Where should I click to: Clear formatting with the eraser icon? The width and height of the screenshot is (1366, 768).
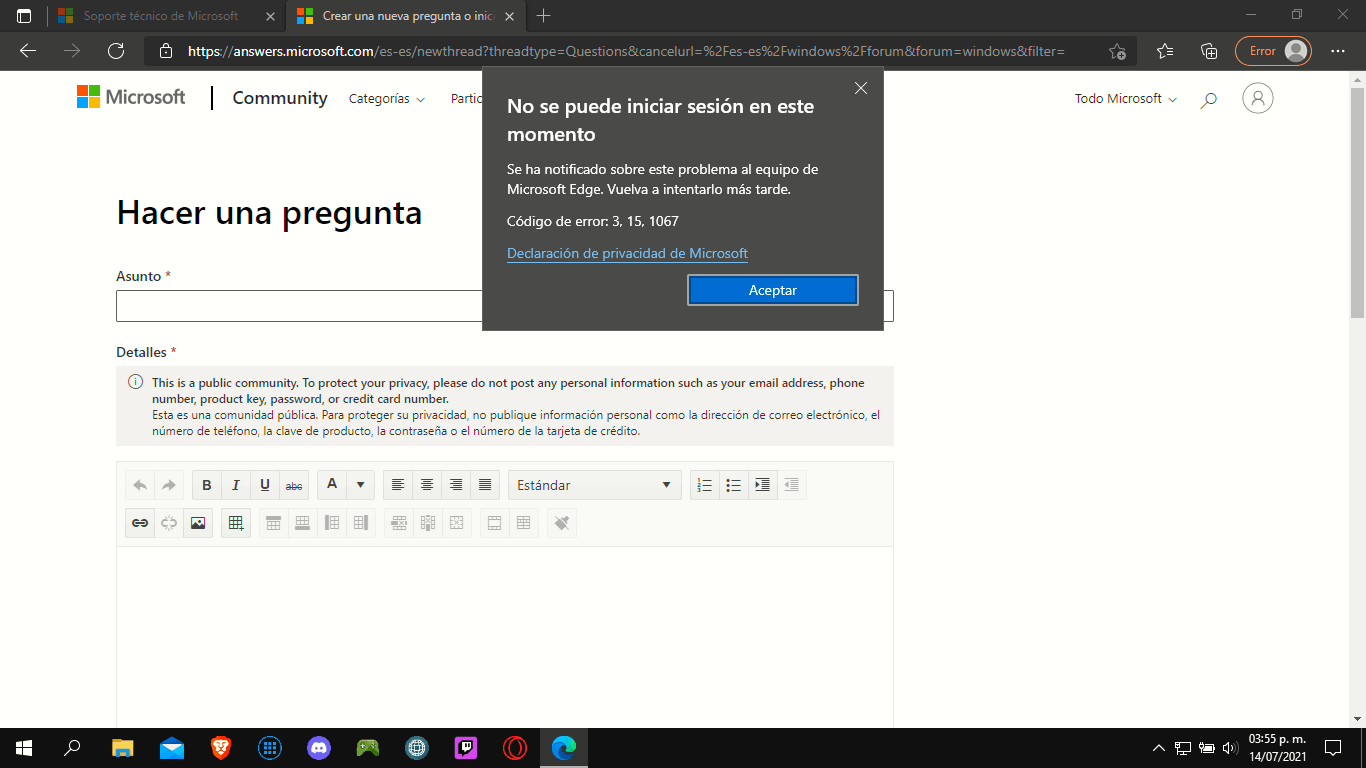[562, 523]
